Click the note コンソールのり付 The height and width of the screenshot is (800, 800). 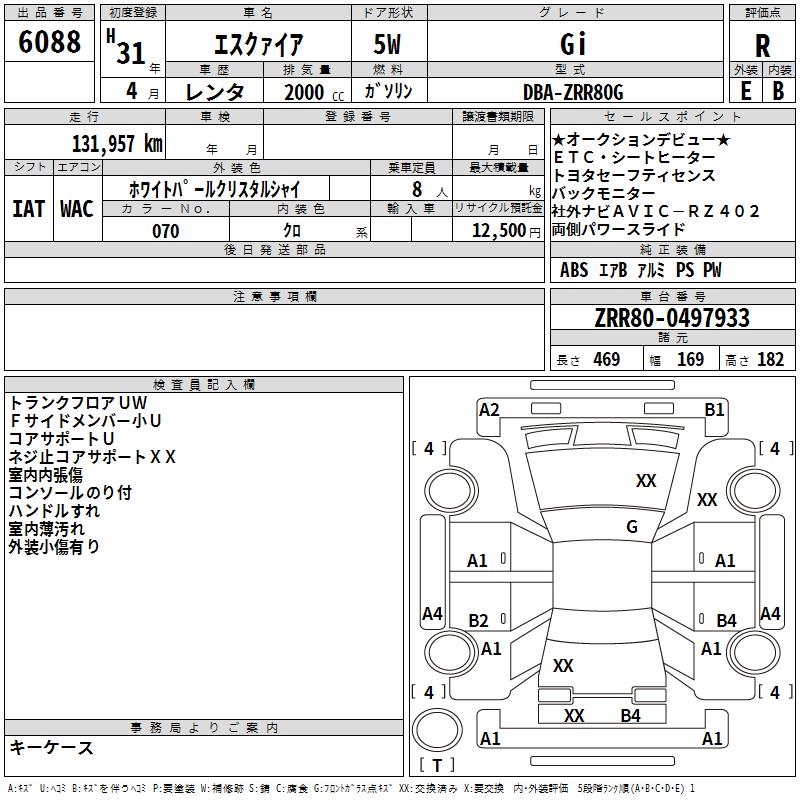[x=70, y=492]
